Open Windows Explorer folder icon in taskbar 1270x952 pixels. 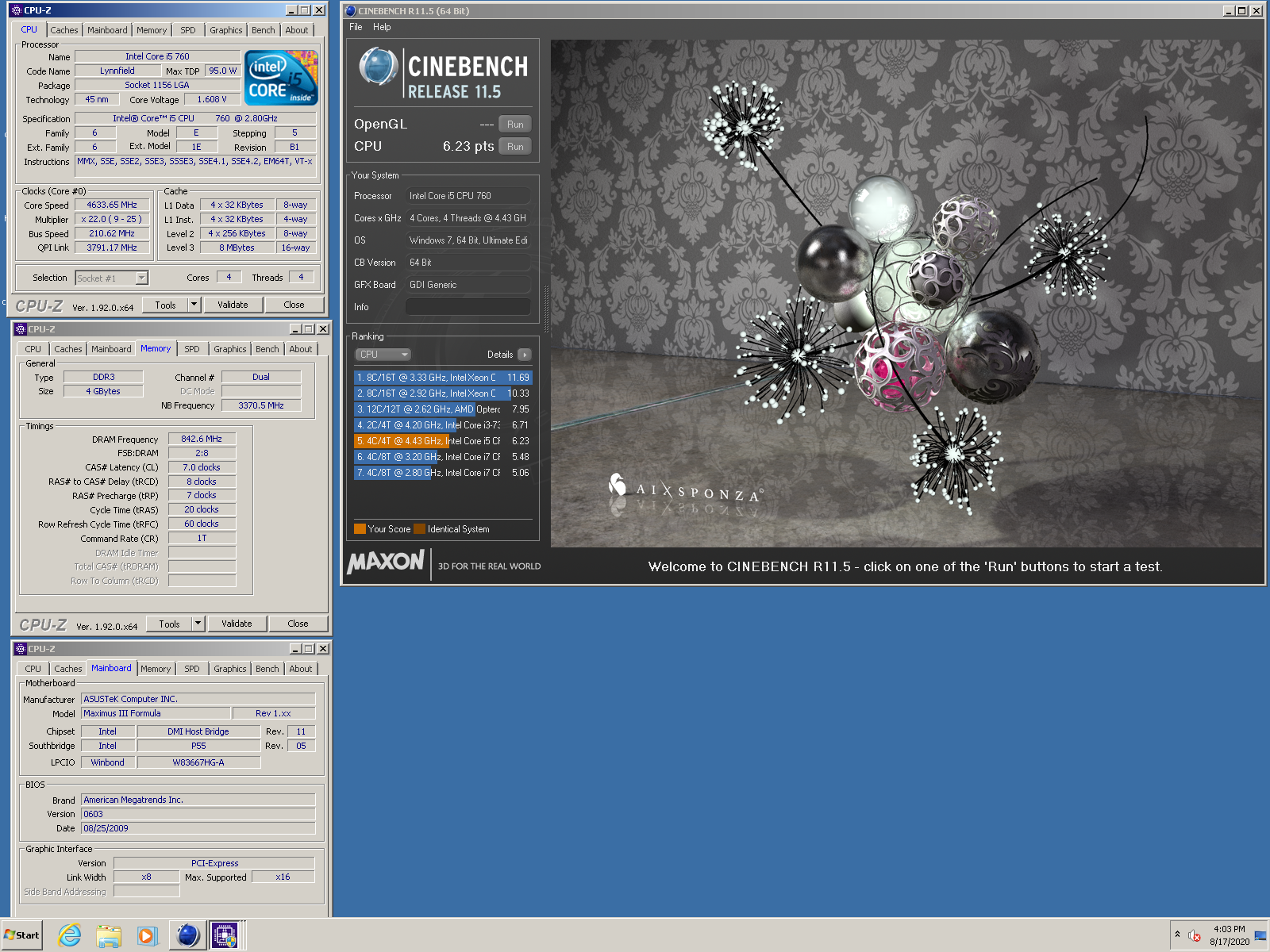pyautogui.click(x=109, y=935)
